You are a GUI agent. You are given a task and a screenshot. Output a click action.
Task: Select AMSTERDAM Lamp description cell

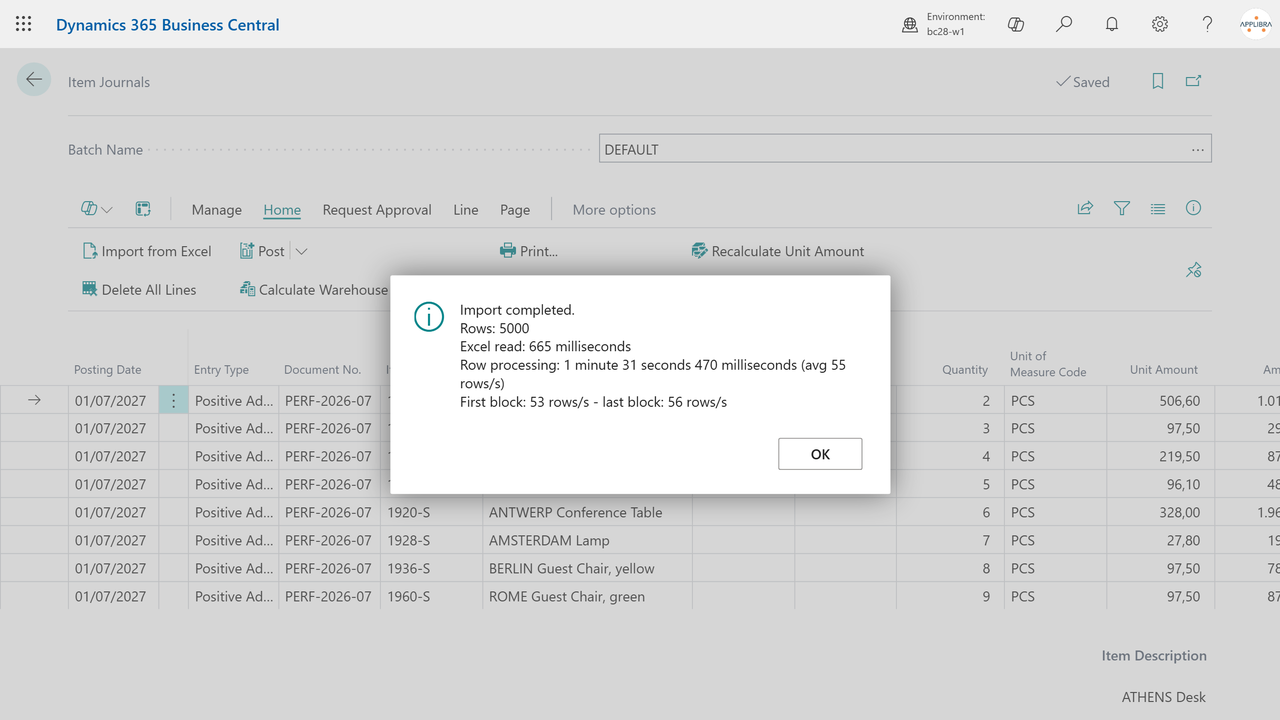(x=587, y=540)
